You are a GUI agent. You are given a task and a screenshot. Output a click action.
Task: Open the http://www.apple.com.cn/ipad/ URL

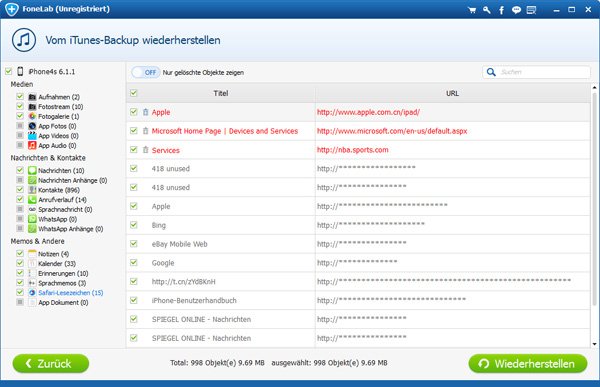[368, 112]
